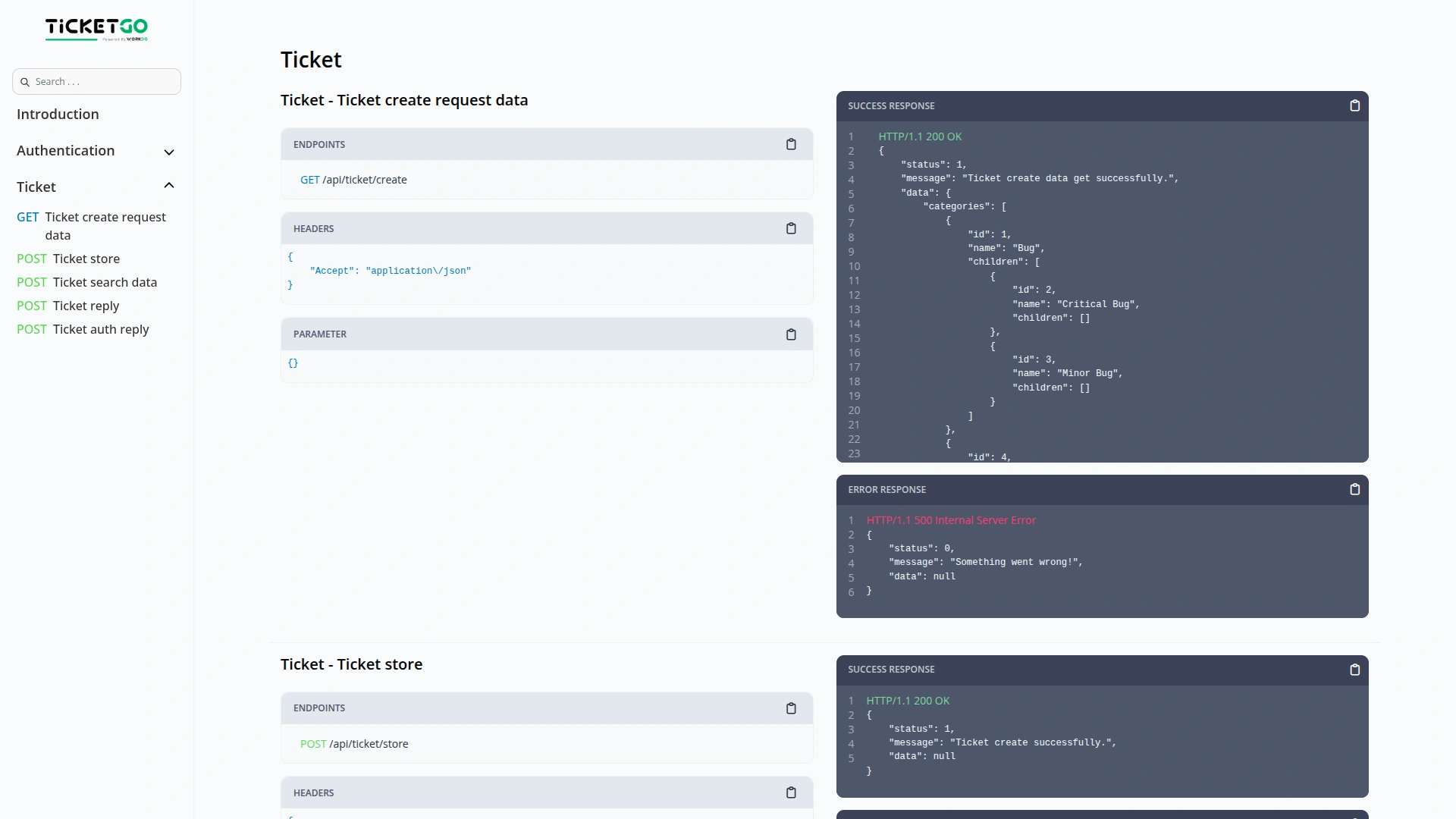Copy the Ticket store HEADERS block
The height and width of the screenshot is (819, 1456).
(792, 792)
